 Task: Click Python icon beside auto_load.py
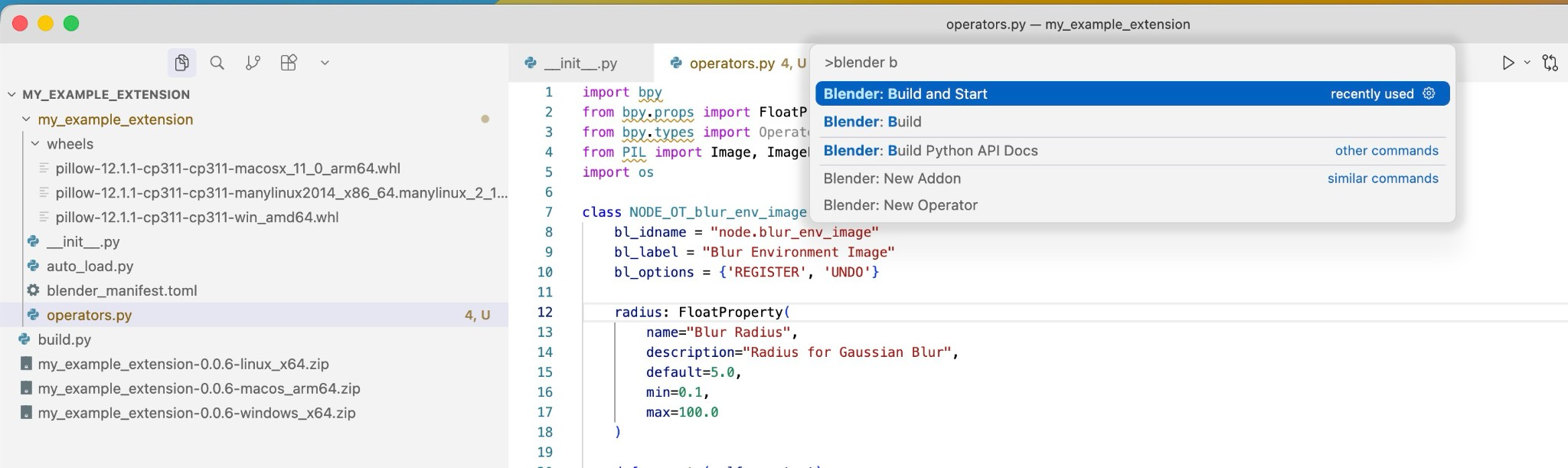pos(33,266)
